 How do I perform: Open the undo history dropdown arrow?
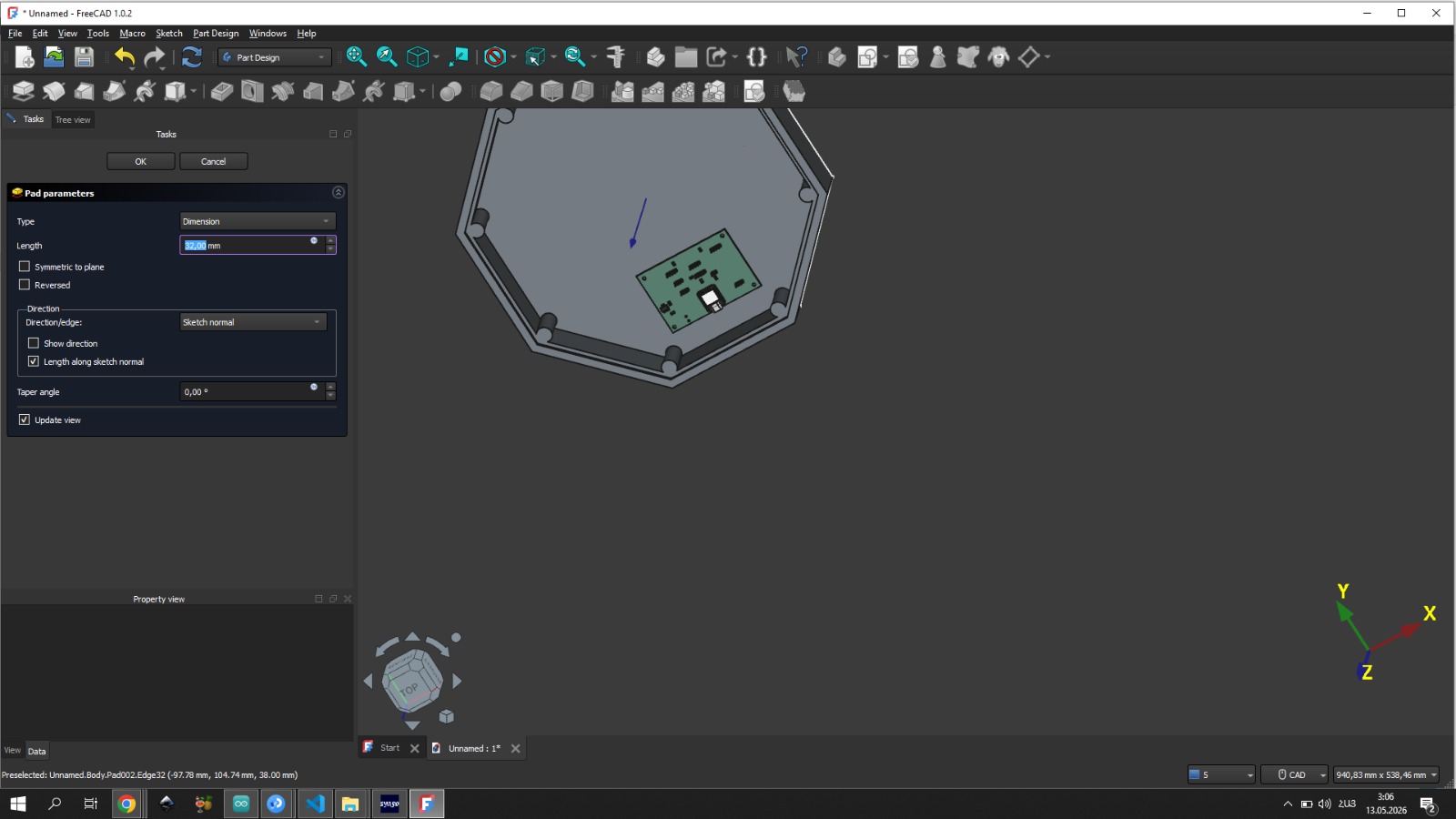pyautogui.click(x=133, y=67)
